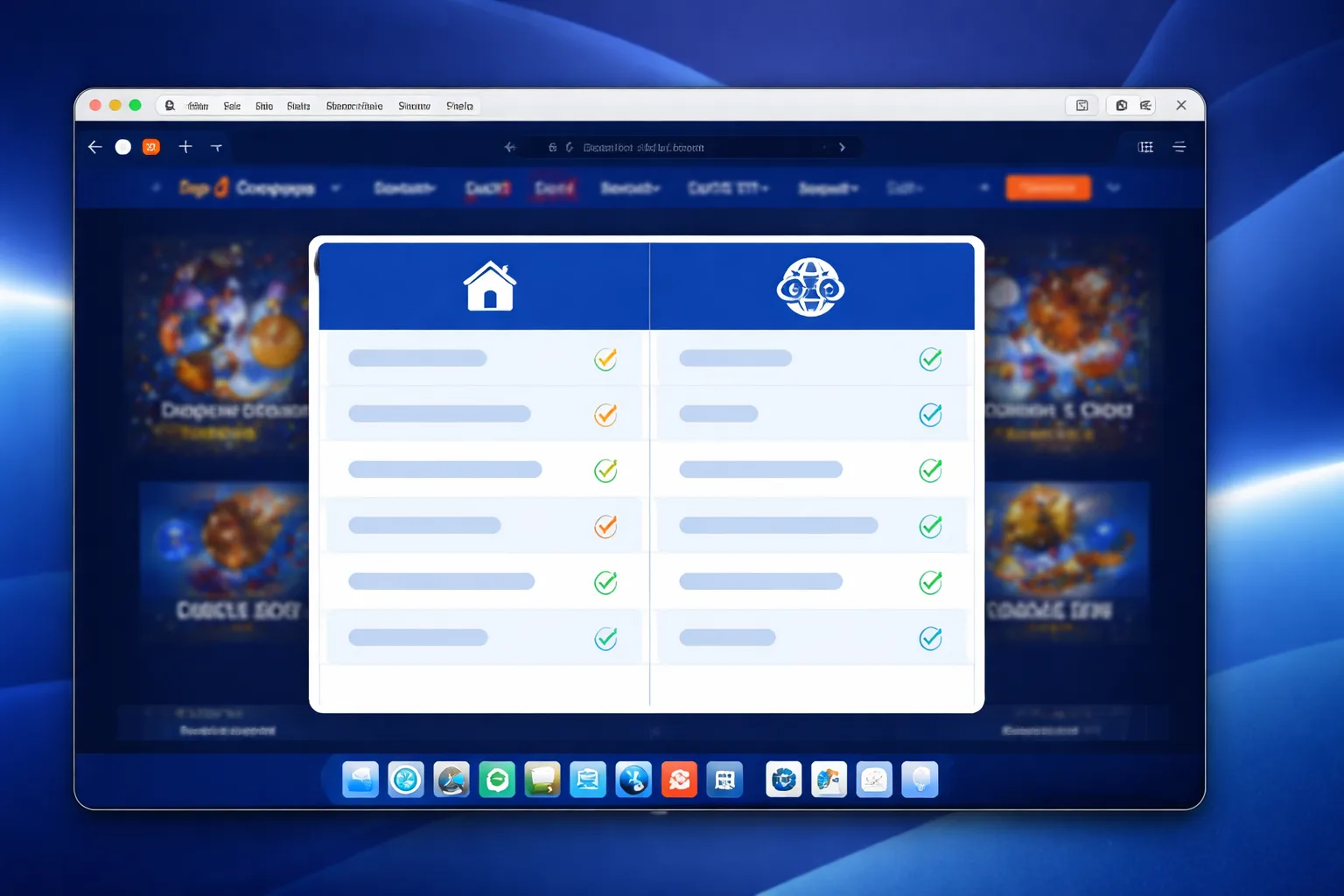This screenshot has width=1344, height=896.
Task: Click the square box icon in the title bar
Action: point(1082,105)
